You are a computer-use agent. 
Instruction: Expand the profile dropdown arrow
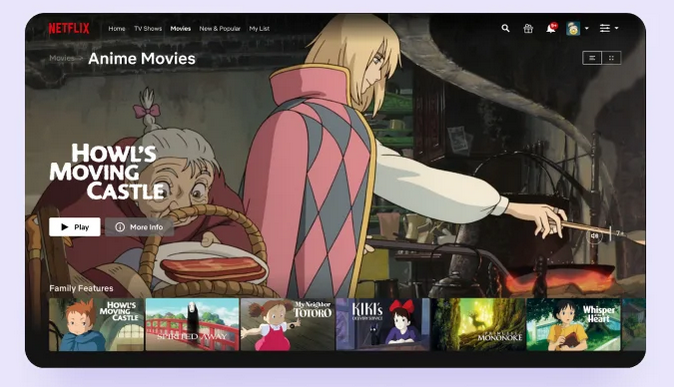pos(587,28)
